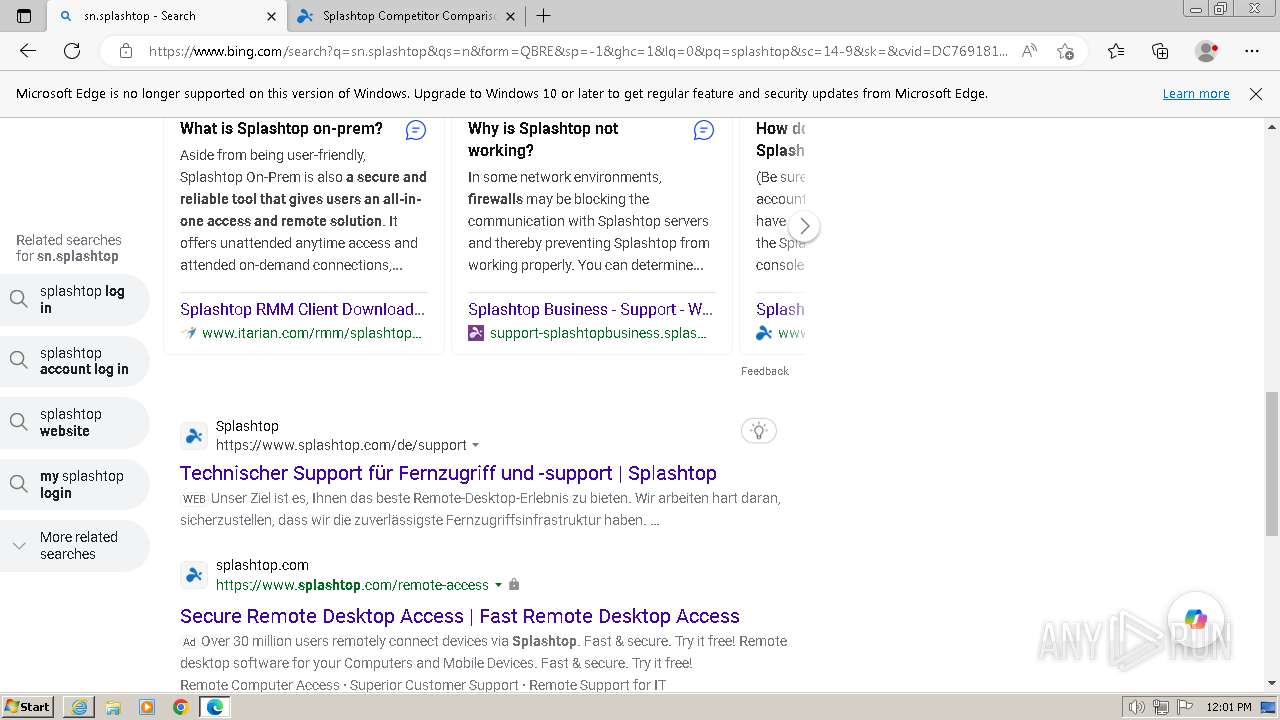
Task: Click the 12:01 PM system clock
Action: coord(1229,707)
